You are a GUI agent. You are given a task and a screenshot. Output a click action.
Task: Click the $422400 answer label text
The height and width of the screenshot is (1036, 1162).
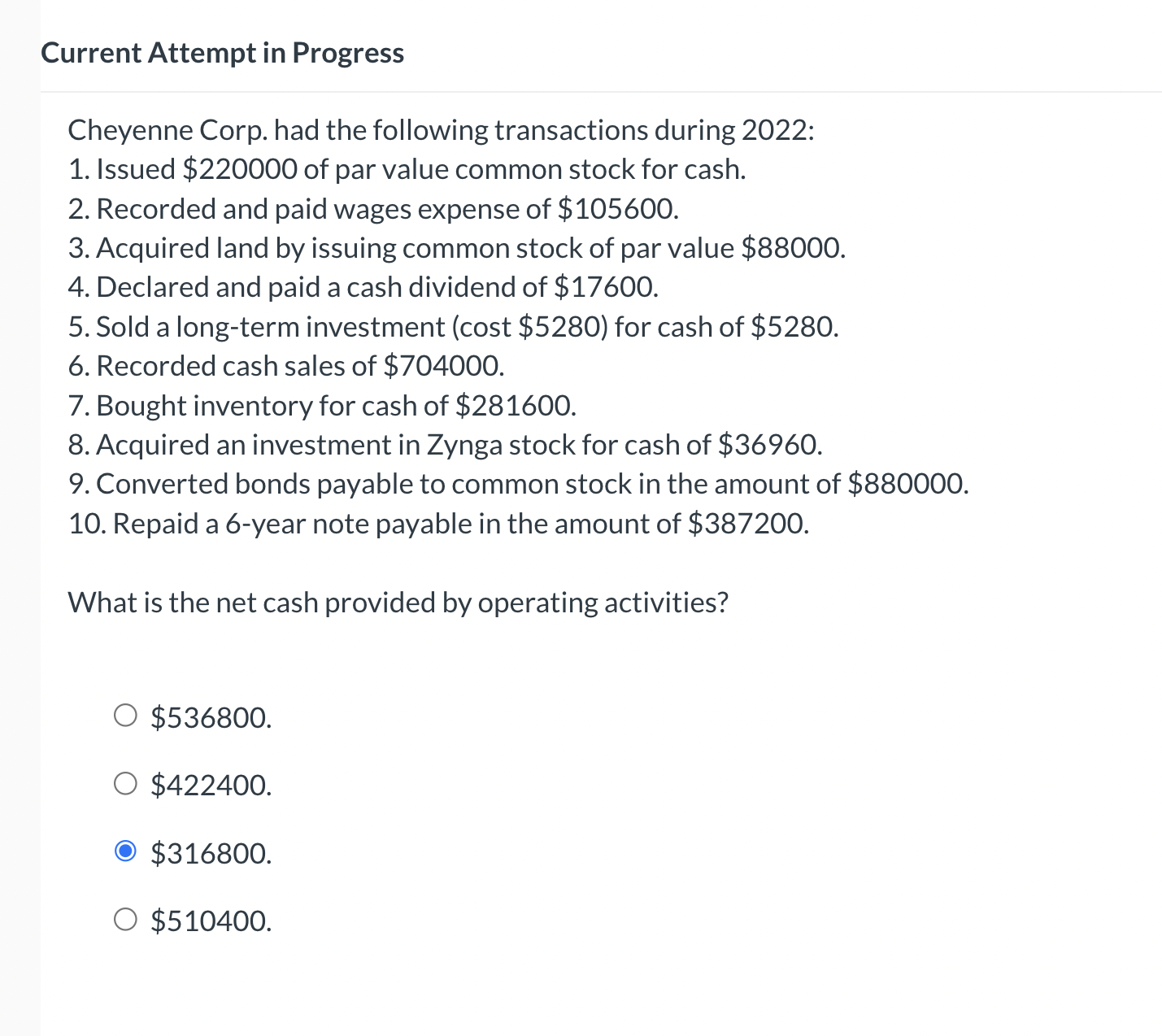pos(211,784)
